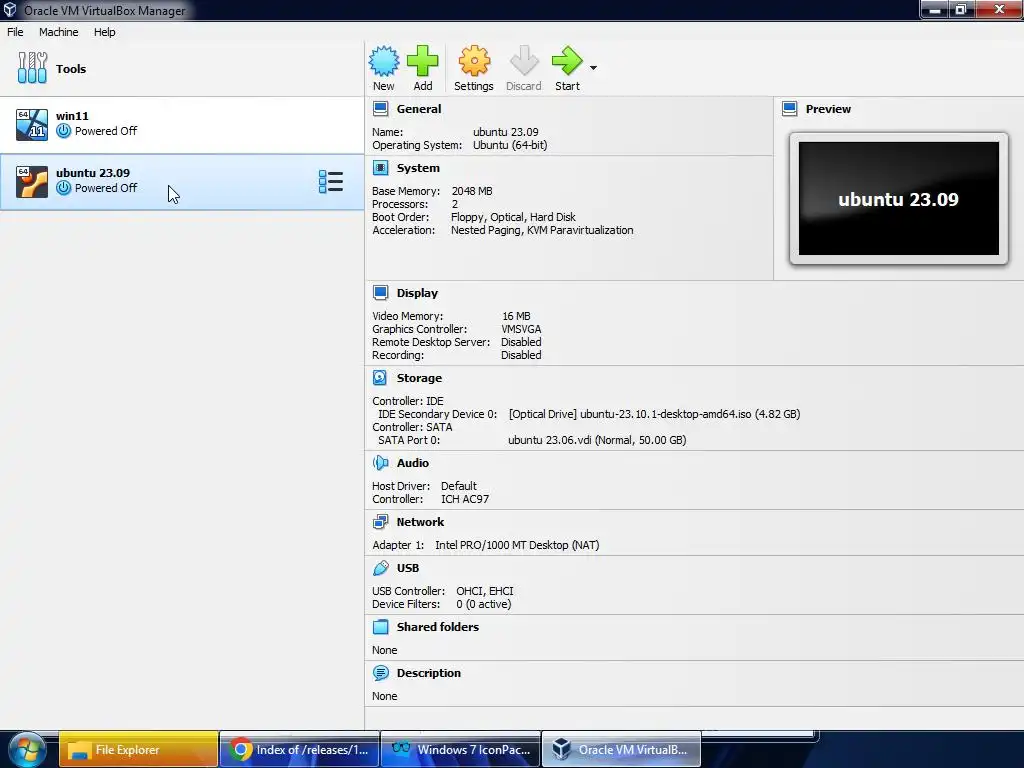Select the ubuntu 23.09 entry name text
This screenshot has width=1024, height=768.
tap(93, 172)
